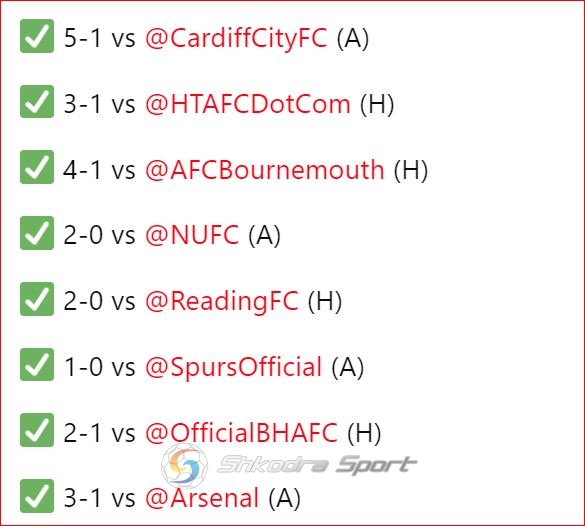
Task: Open the @CardiffCityFC mention link
Action: (236, 38)
